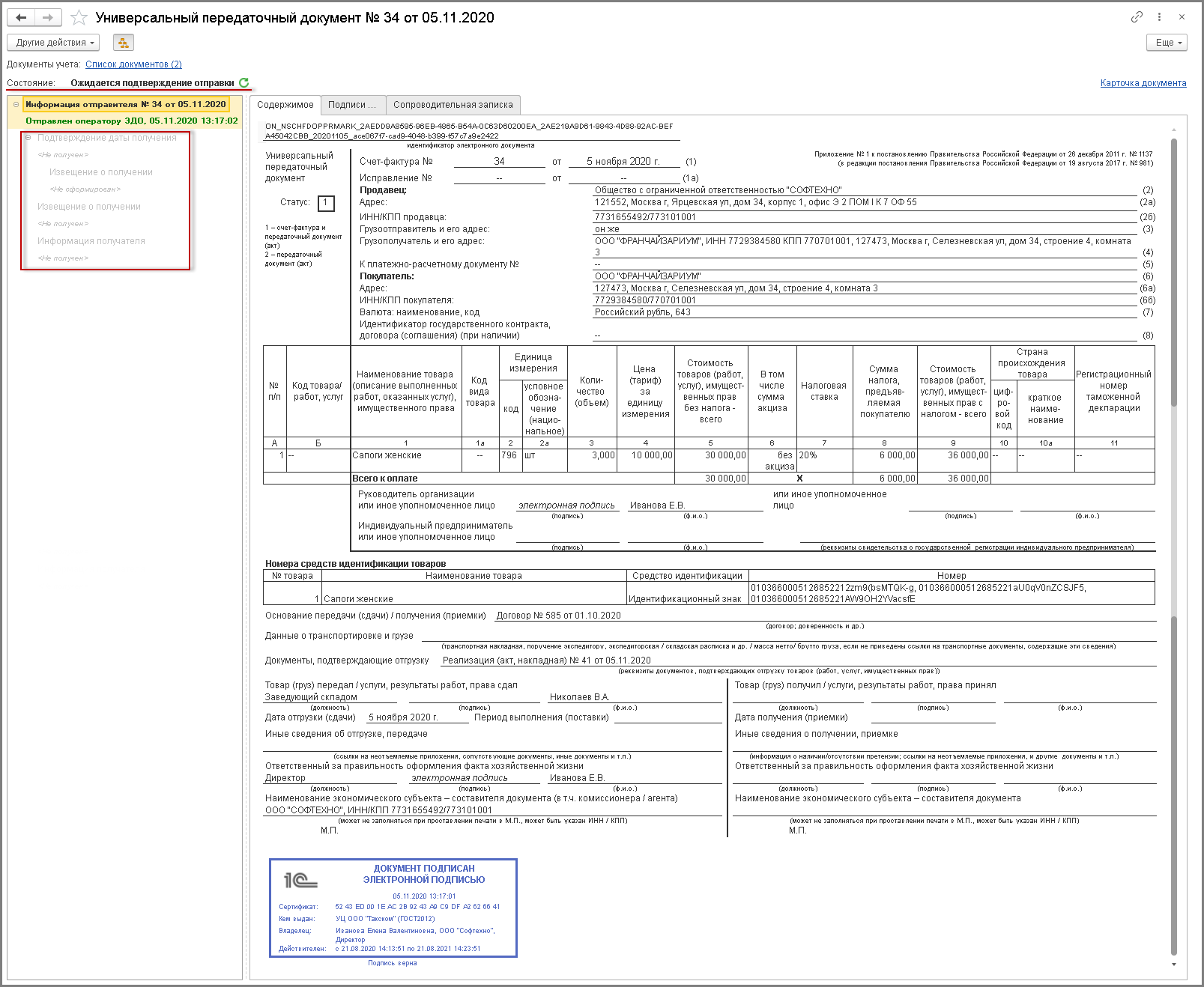Open the 'Еще' dropdown menu
The width and height of the screenshot is (1204, 987).
point(1167,43)
